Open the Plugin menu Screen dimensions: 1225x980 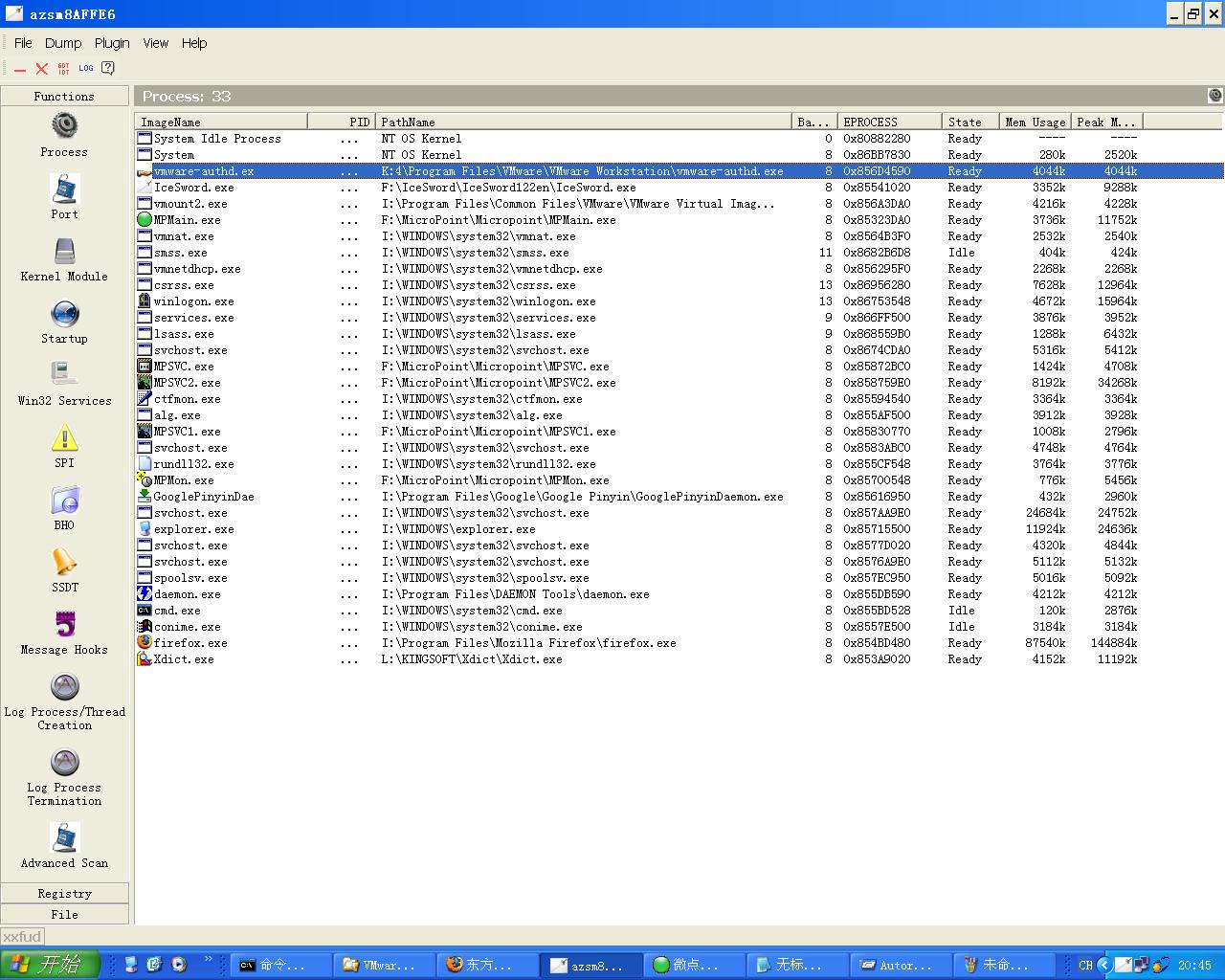[112, 43]
